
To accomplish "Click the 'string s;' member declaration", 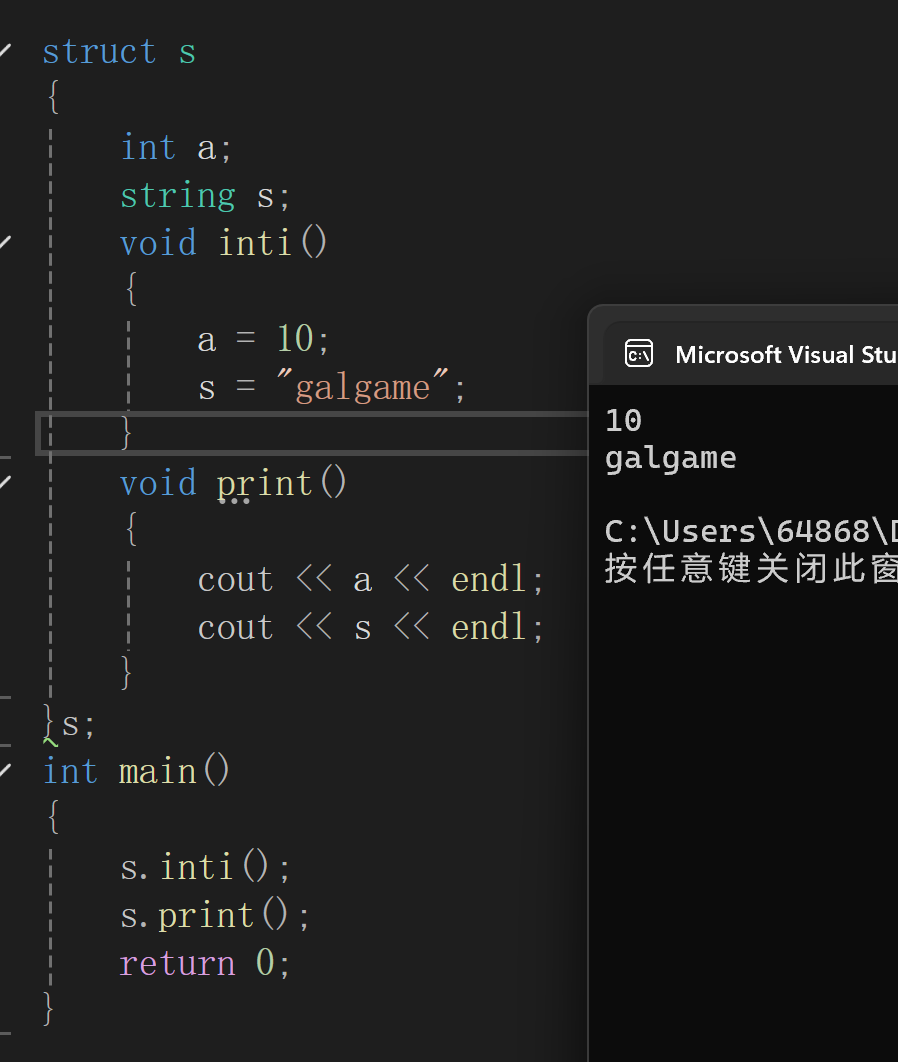I will point(205,196).
